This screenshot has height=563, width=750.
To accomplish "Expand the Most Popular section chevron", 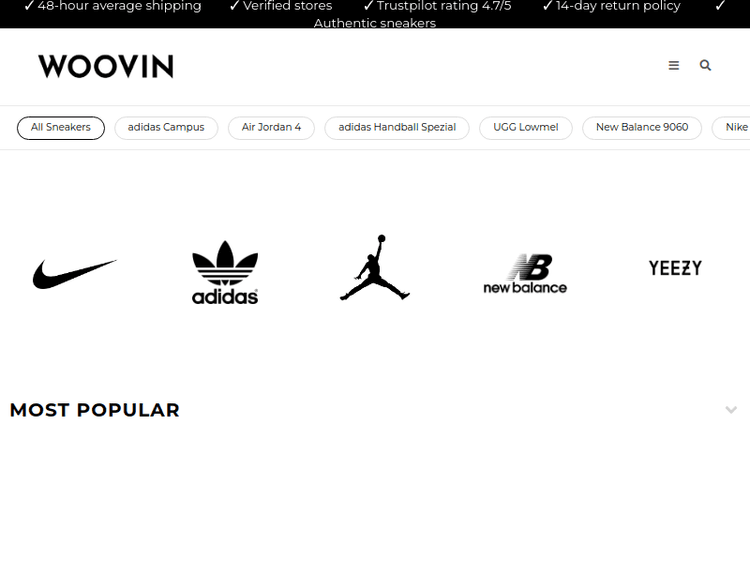I will click(x=731, y=410).
